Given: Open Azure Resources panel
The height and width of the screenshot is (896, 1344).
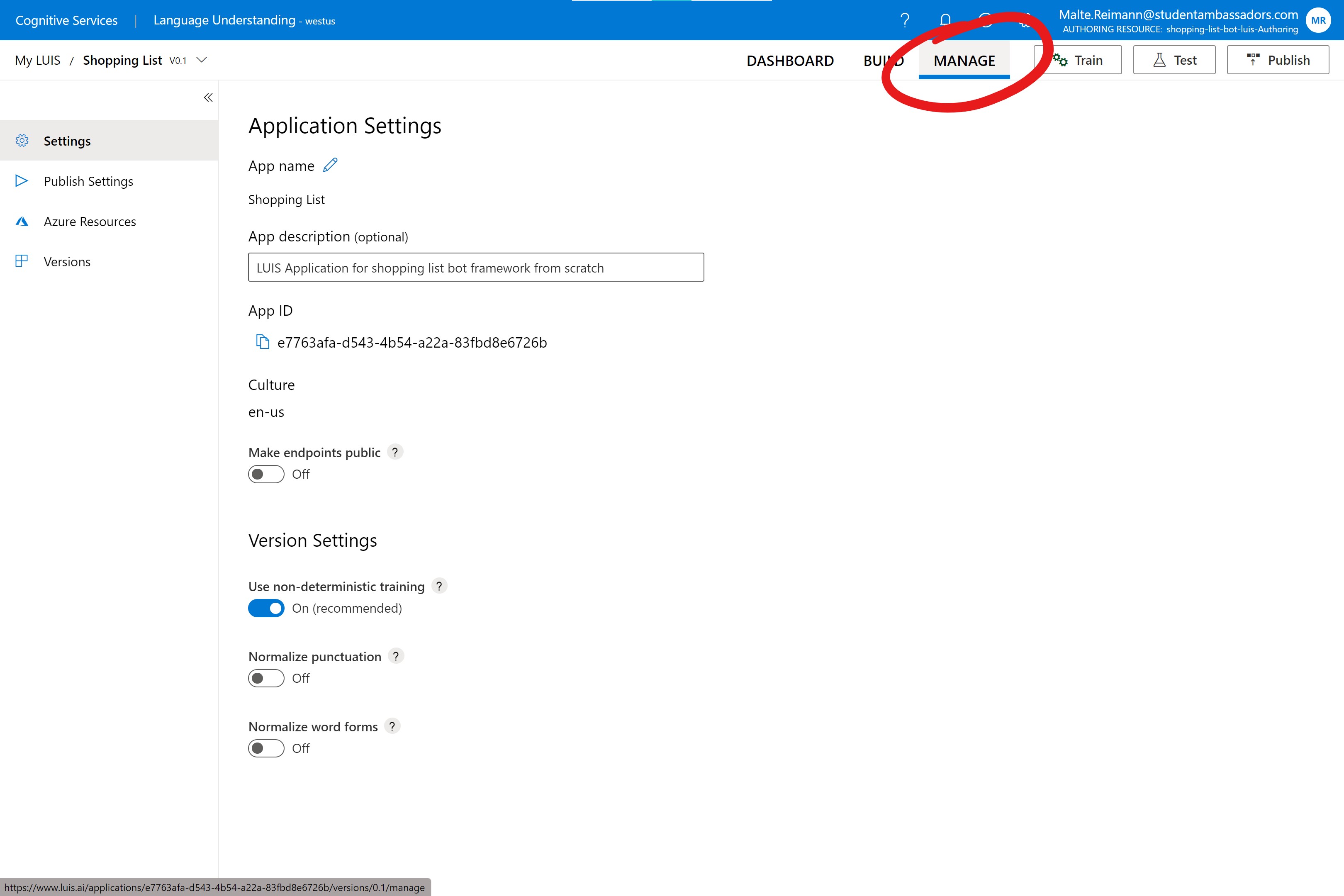Looking at the screenshot, I should point(89,221).
